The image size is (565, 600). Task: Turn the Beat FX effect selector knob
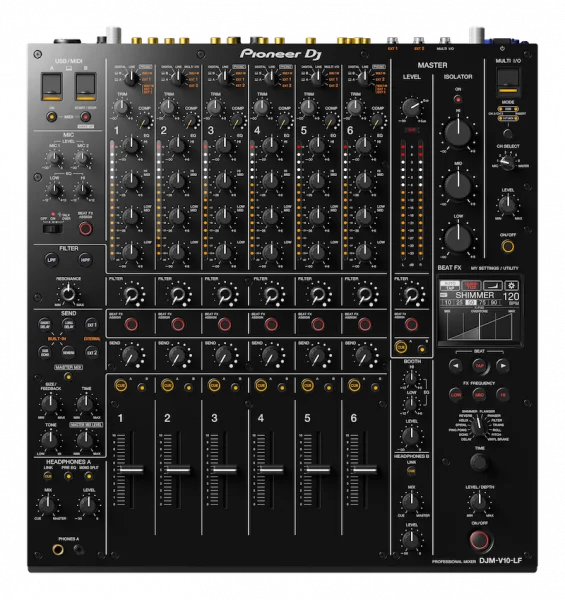[477, 427]
